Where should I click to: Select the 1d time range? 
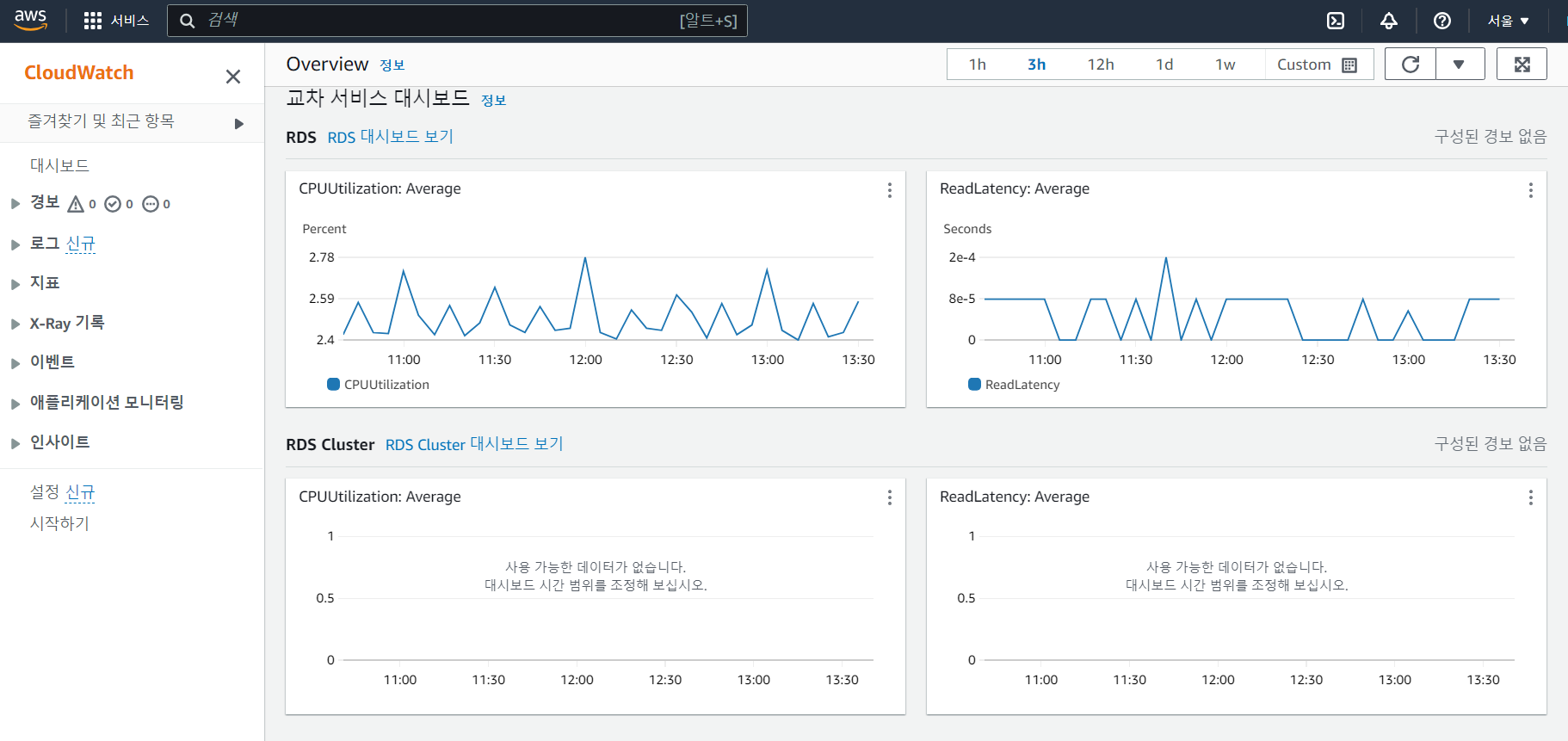[x=1164, y=65]
